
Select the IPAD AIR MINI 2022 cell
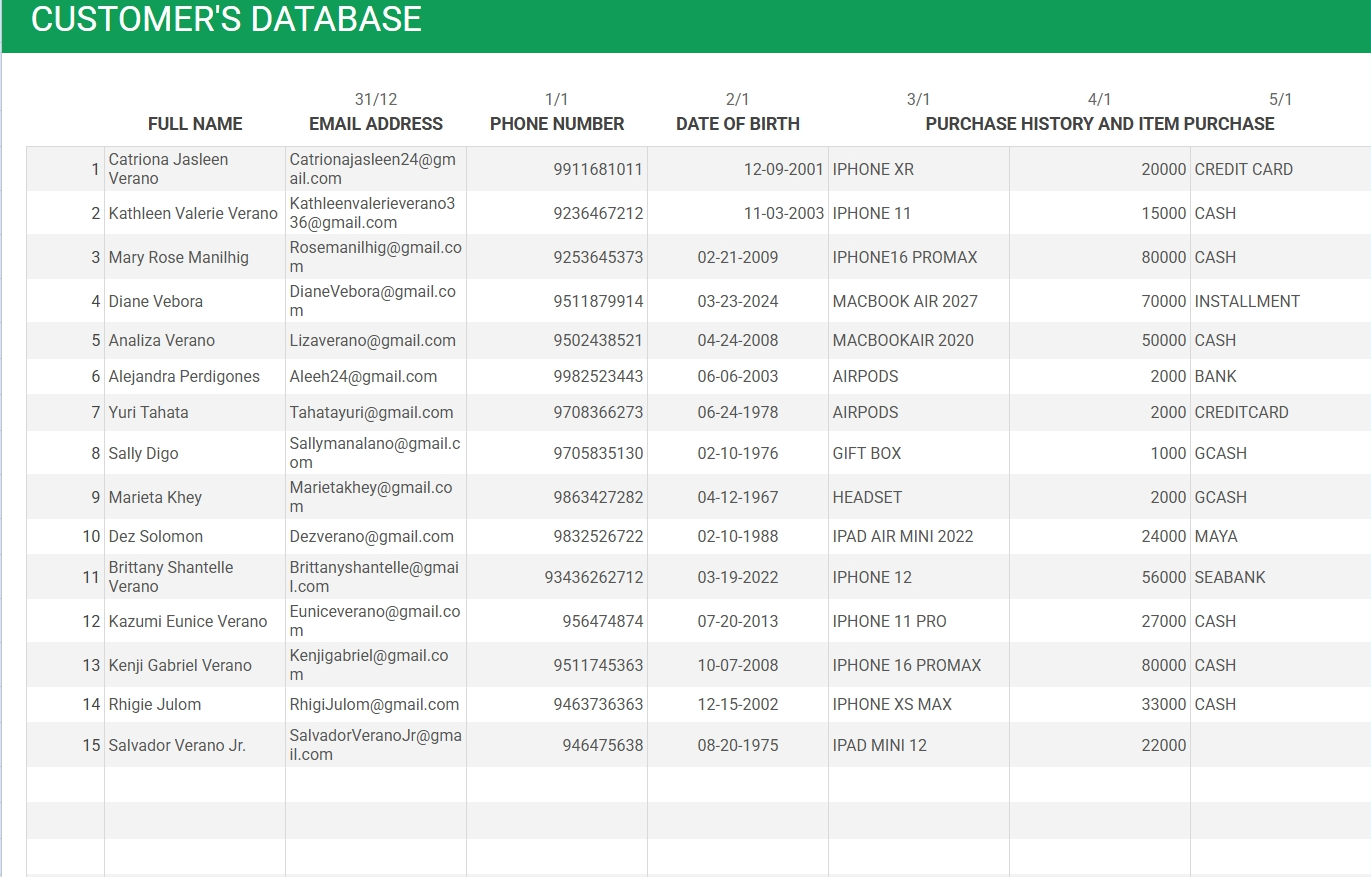tap(919, 536)
